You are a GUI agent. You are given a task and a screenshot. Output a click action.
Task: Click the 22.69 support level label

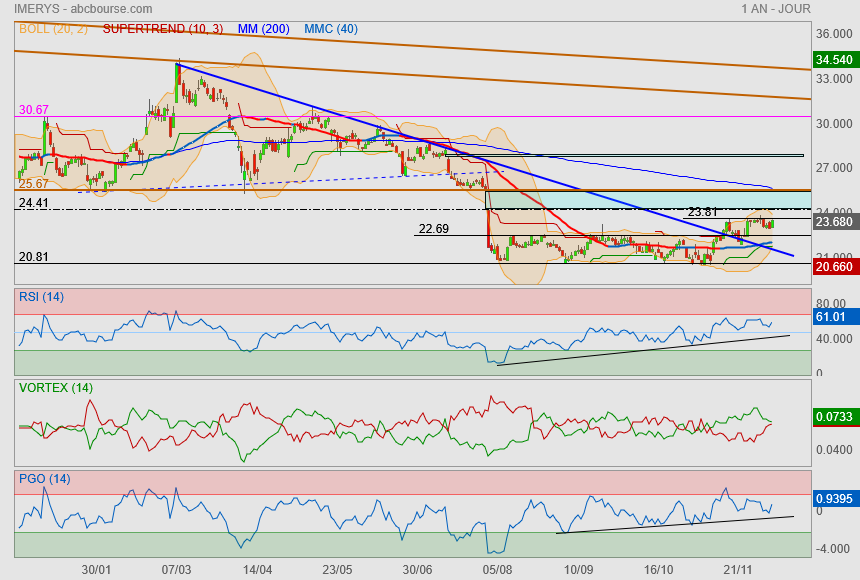433,229
